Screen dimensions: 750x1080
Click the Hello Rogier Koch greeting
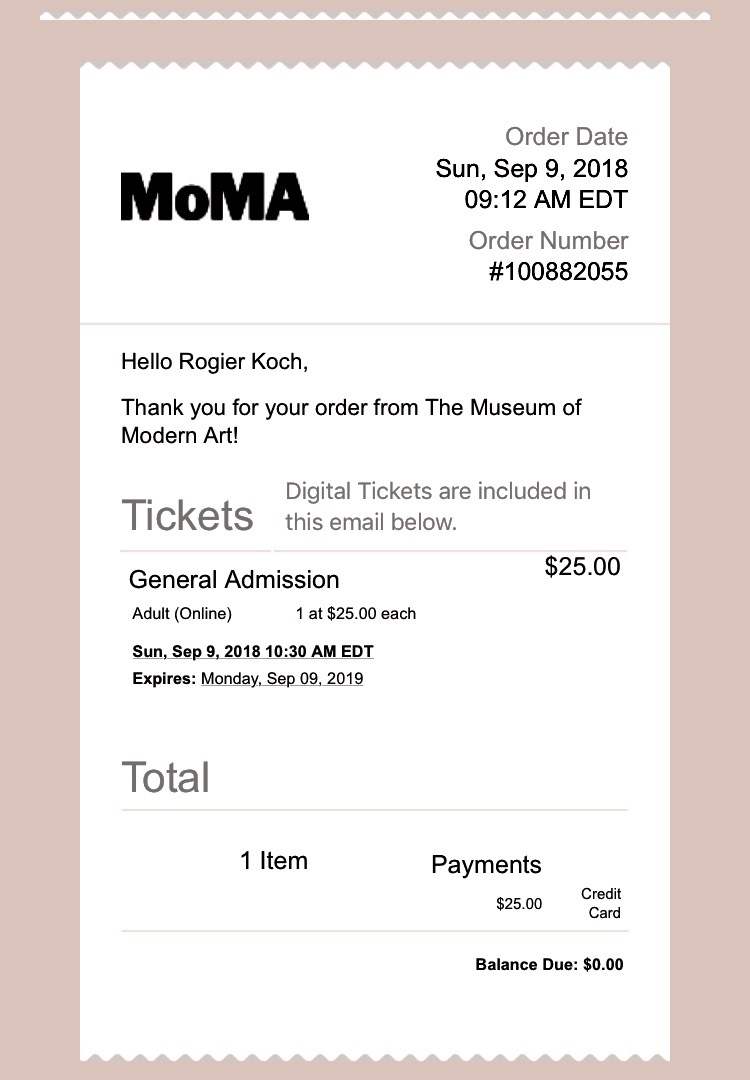tap(215, 362)
